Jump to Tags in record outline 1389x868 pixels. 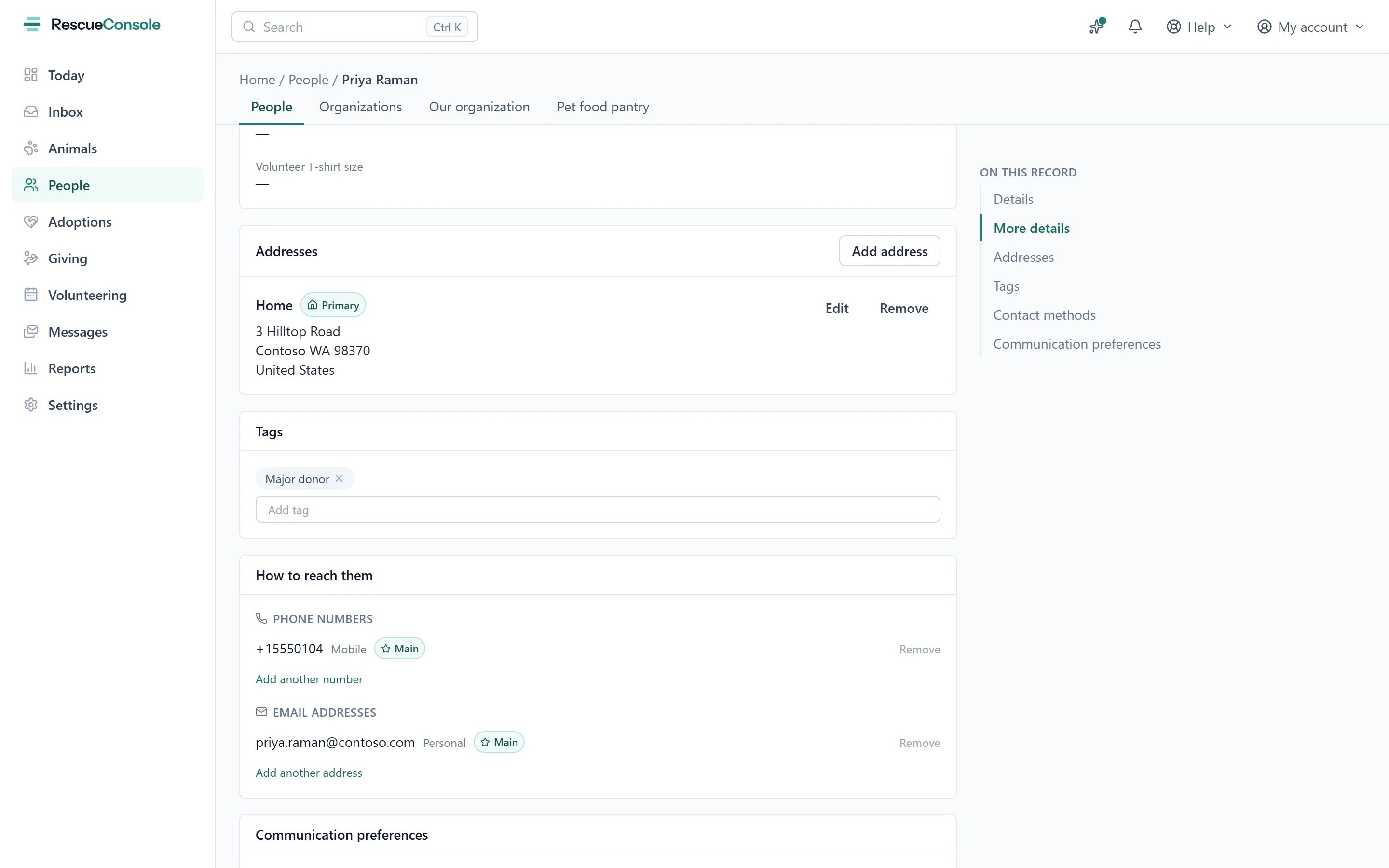coord(1006,286)
